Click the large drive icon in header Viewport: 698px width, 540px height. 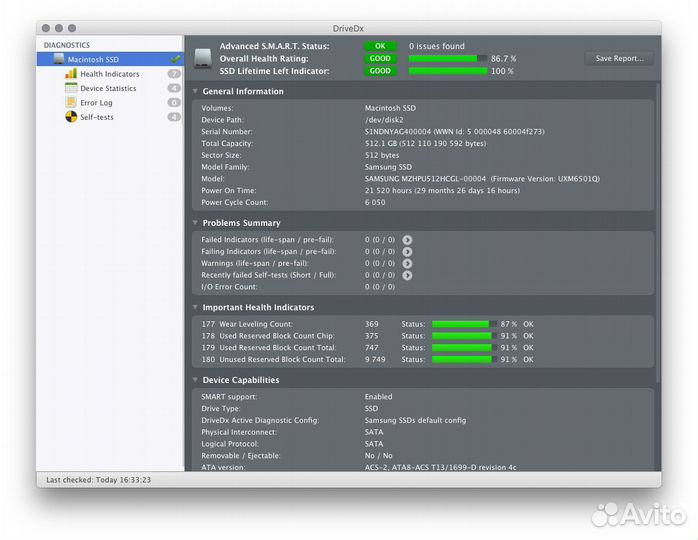coord(203,58)
